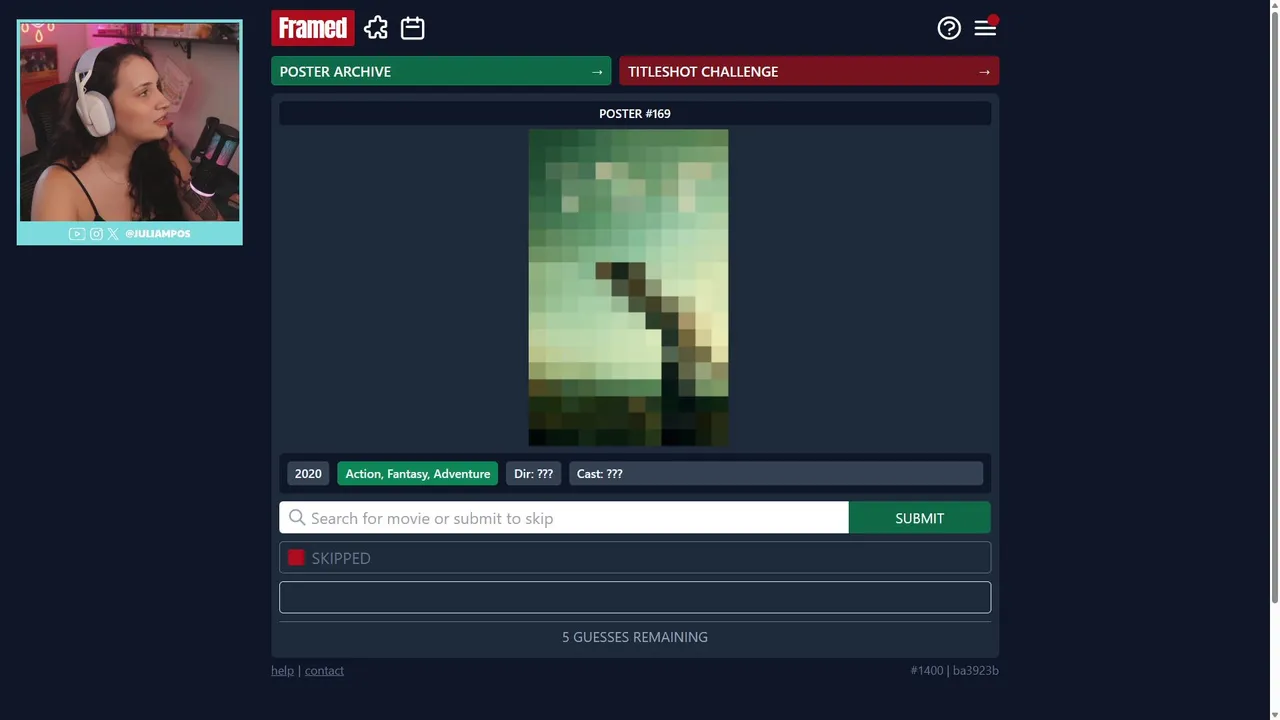Click the YouTube icon on webcam overlay
This screenshot has width=1280, height=720.
pyautogui.click(x=77, y=234)
